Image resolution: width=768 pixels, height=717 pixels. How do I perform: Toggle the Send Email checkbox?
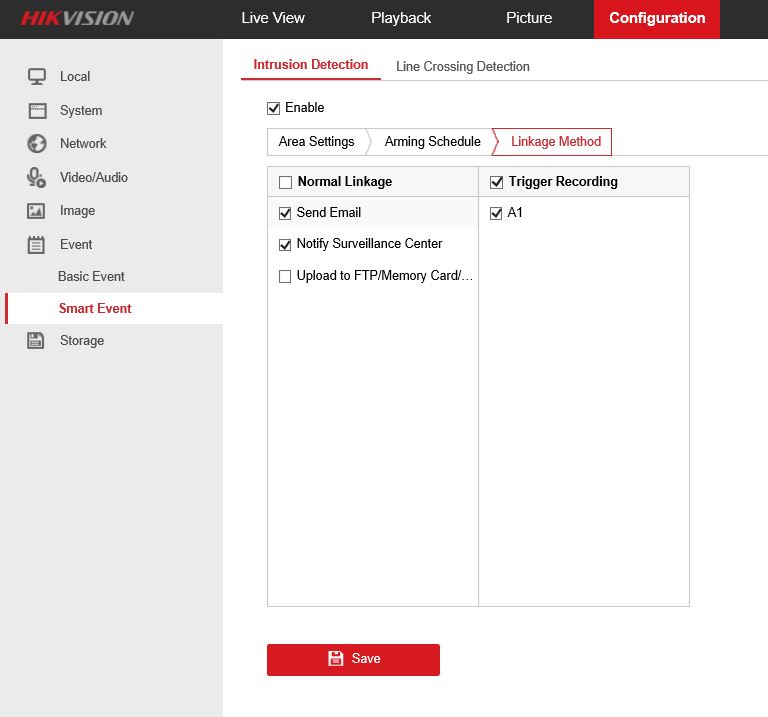point(285,213)
